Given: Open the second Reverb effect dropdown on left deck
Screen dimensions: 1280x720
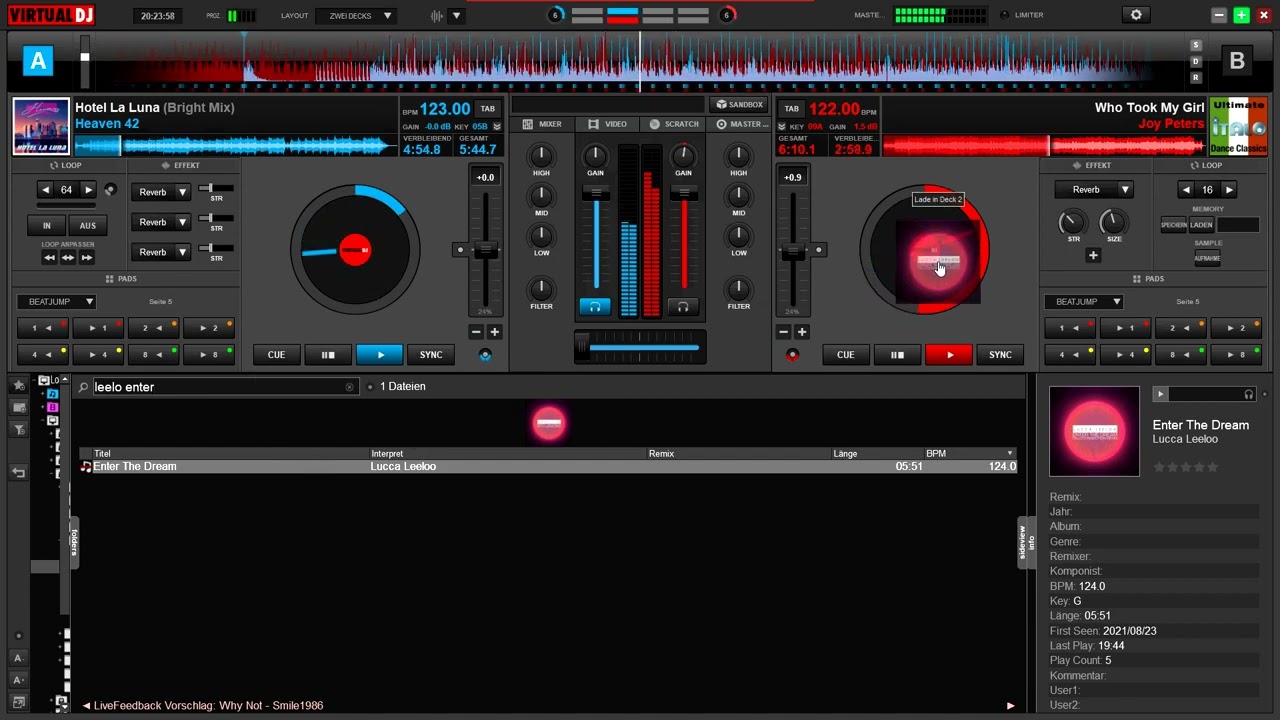Looking at the screenshot, I should pos(182,222).
